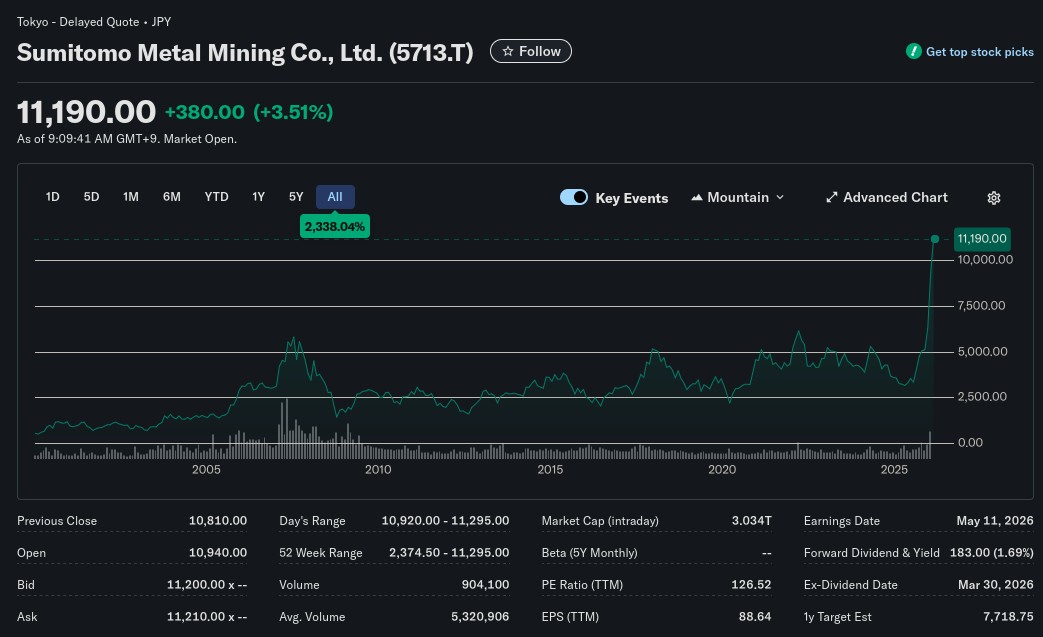Click the Market Cap value 3.034T

tap(752, 521)
